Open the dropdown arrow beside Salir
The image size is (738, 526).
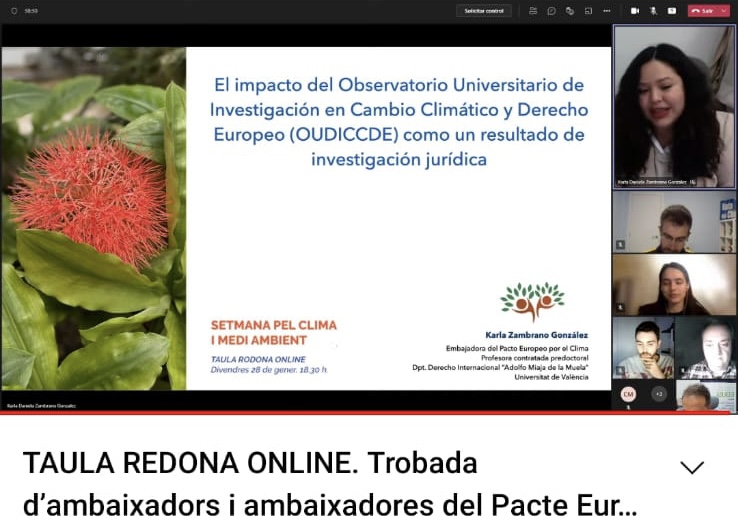click(x=724, y=11)
